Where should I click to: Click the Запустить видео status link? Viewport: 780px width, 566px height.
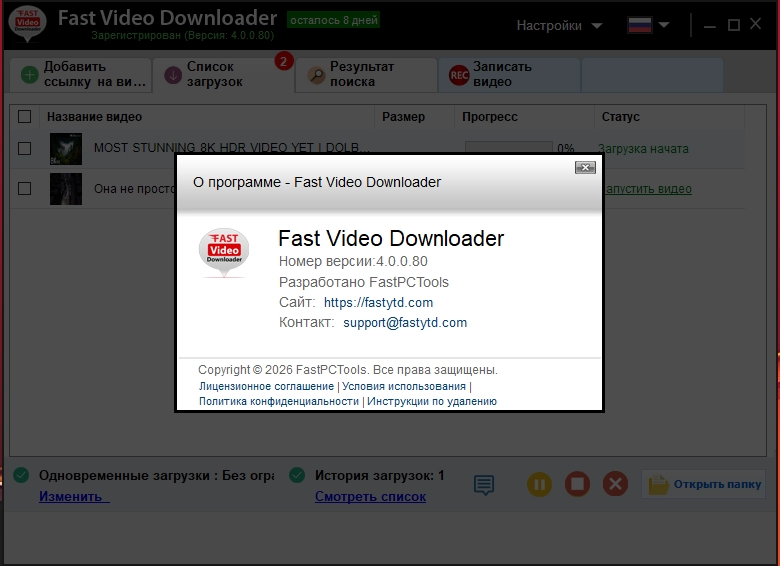click(647, 189)
